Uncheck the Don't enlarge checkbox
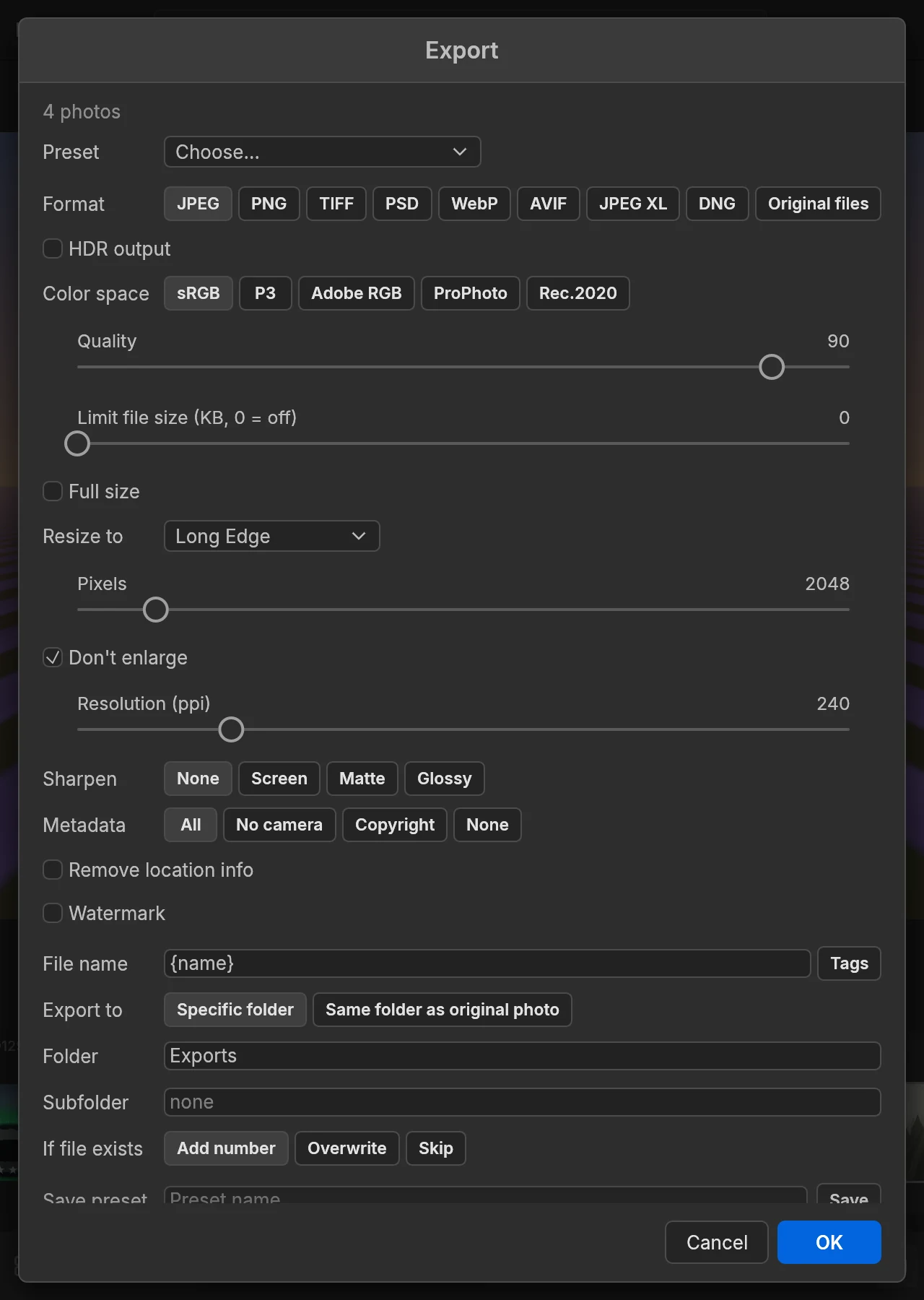Screen dimensions: 924x1300 tap(53, 657)
